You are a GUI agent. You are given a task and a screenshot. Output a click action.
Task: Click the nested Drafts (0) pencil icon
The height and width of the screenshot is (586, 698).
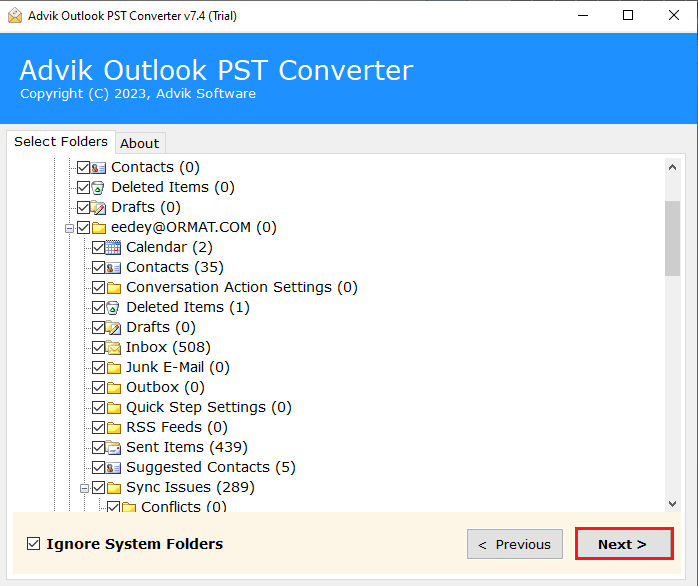[114, 328]
